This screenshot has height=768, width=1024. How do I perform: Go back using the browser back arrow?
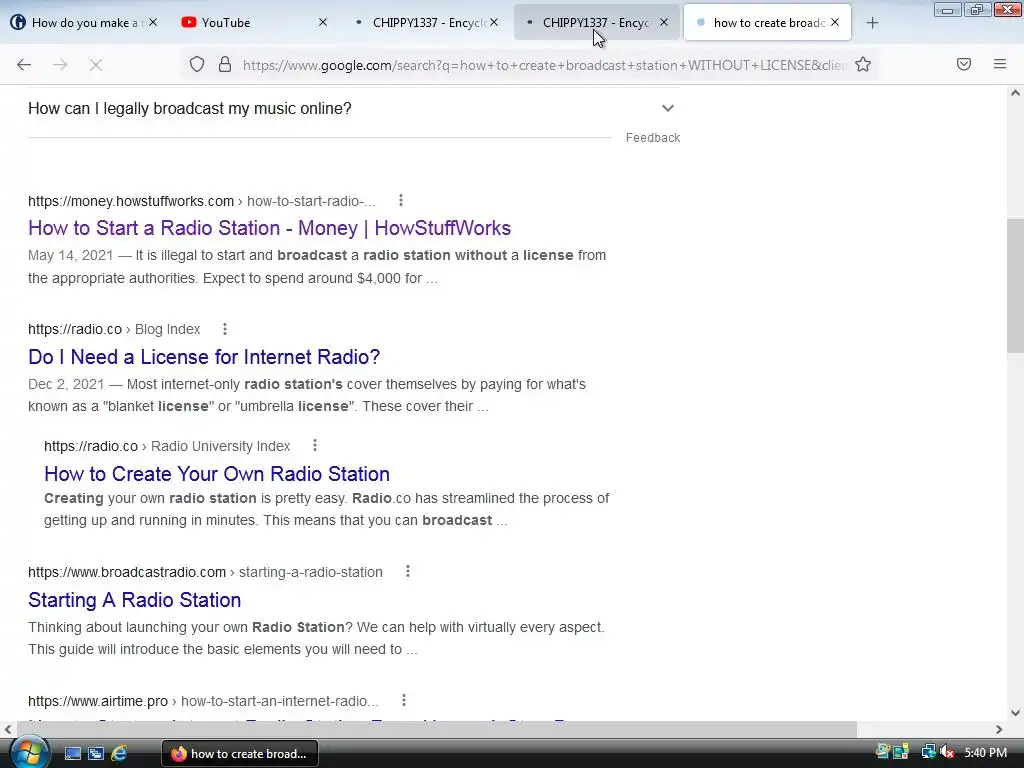point(24,65)
